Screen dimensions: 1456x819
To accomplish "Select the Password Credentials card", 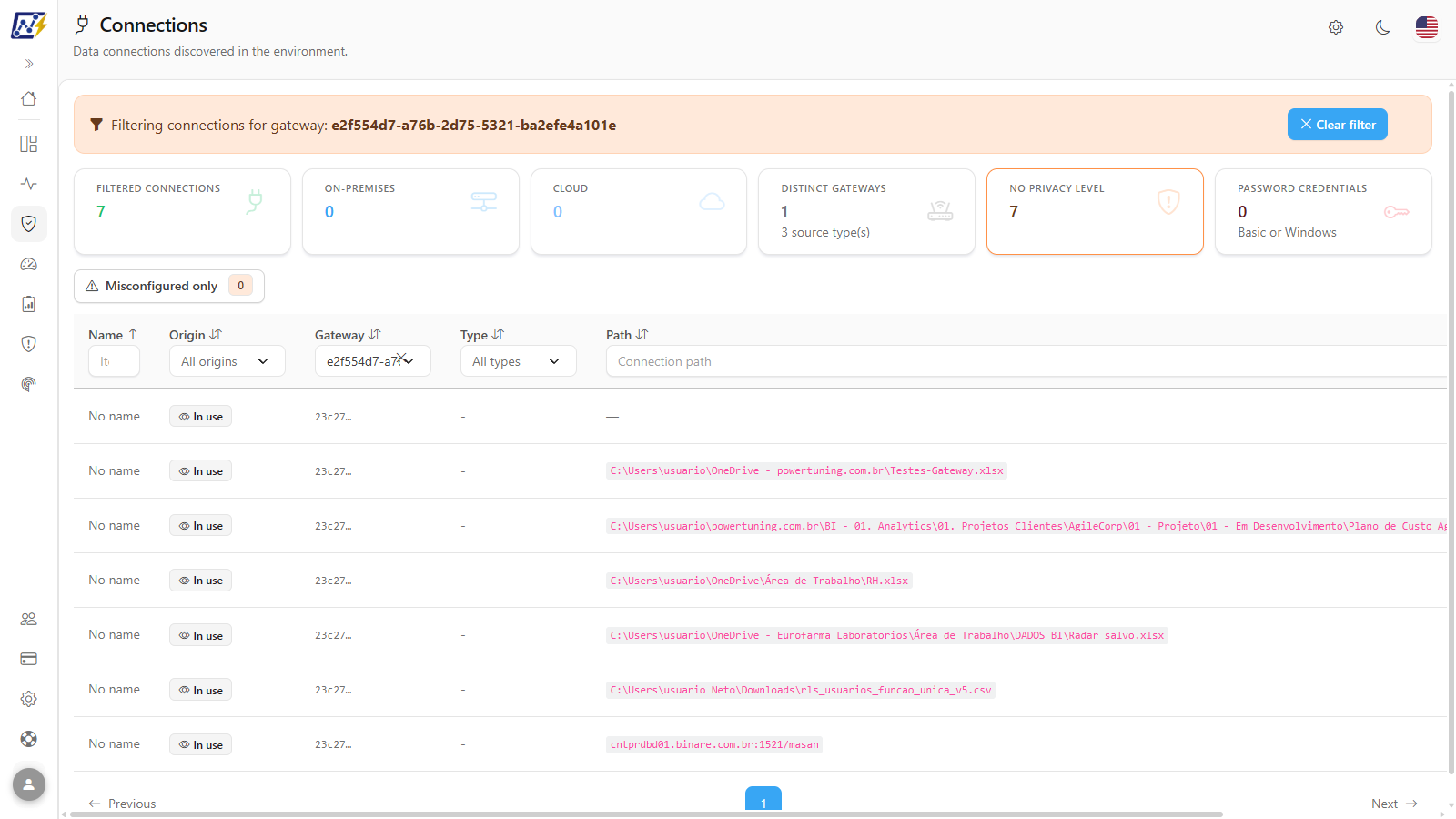I will (1323, 211).
